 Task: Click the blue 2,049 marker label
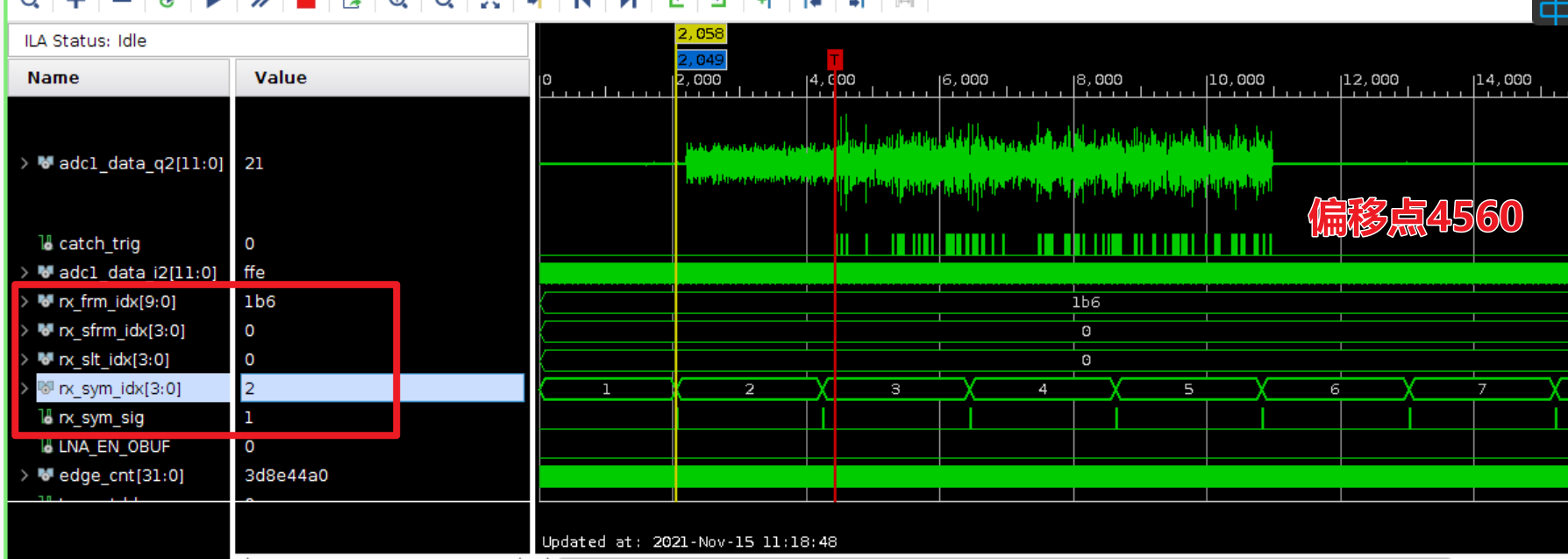click(701, 60)
